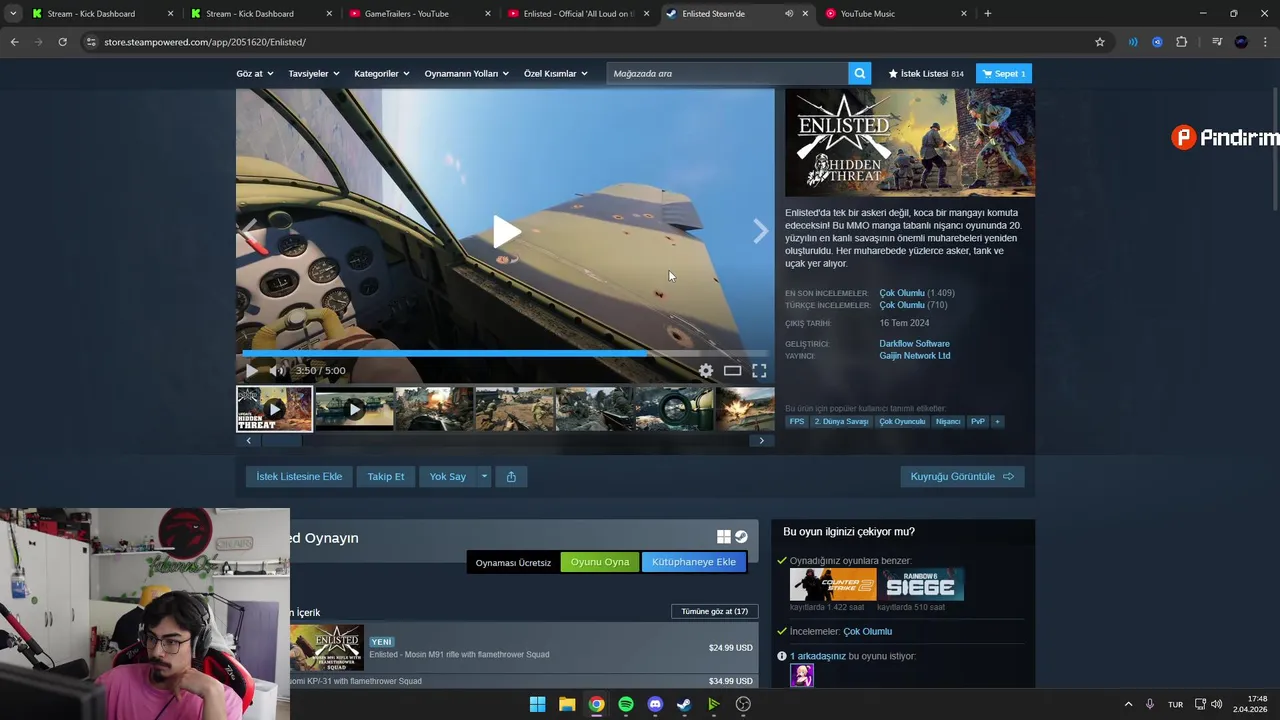This screenshot has height=720, width=1280.
Task: Enter fullscreen on the trailer player
Action: [759, 370]
